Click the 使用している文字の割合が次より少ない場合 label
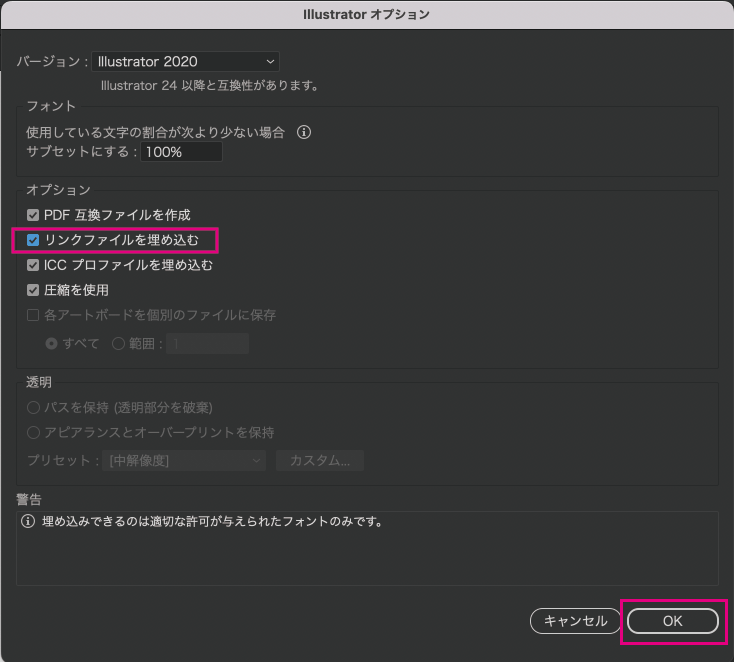Image resolution: width=735 pixels, height=663 pixels. point(156,133)
